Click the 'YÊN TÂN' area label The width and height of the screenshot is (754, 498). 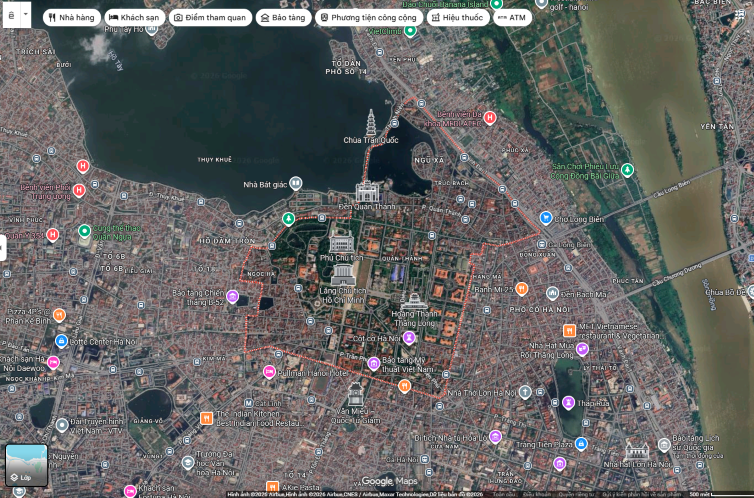point(717,126)
